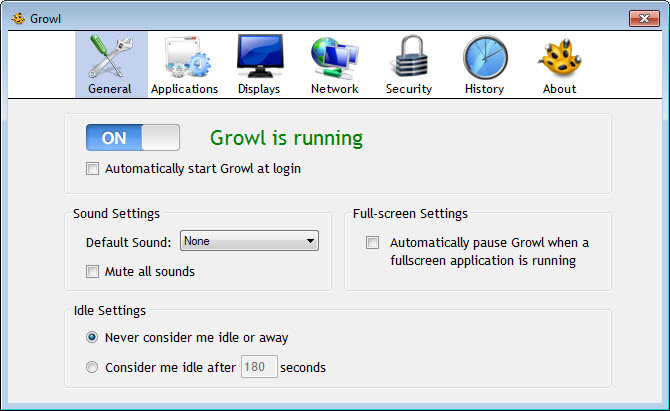Click the 'Sound Settings' group label
The width and height of the screenshot is (670, 411).
[x=116, y=213]
